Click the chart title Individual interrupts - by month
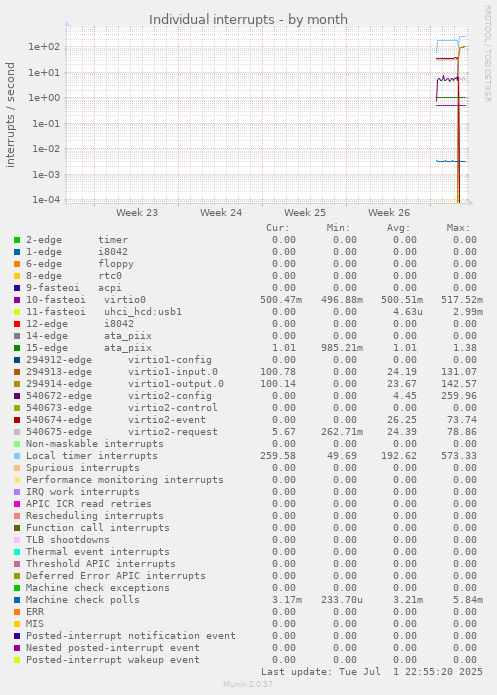The image size is (497, 695). [x=248, y=20]
